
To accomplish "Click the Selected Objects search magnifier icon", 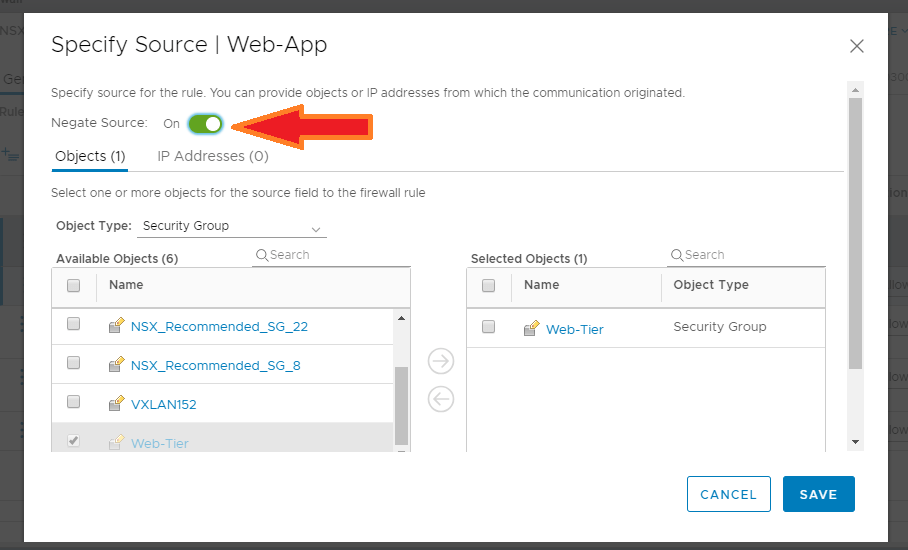I will coord(677,255).
